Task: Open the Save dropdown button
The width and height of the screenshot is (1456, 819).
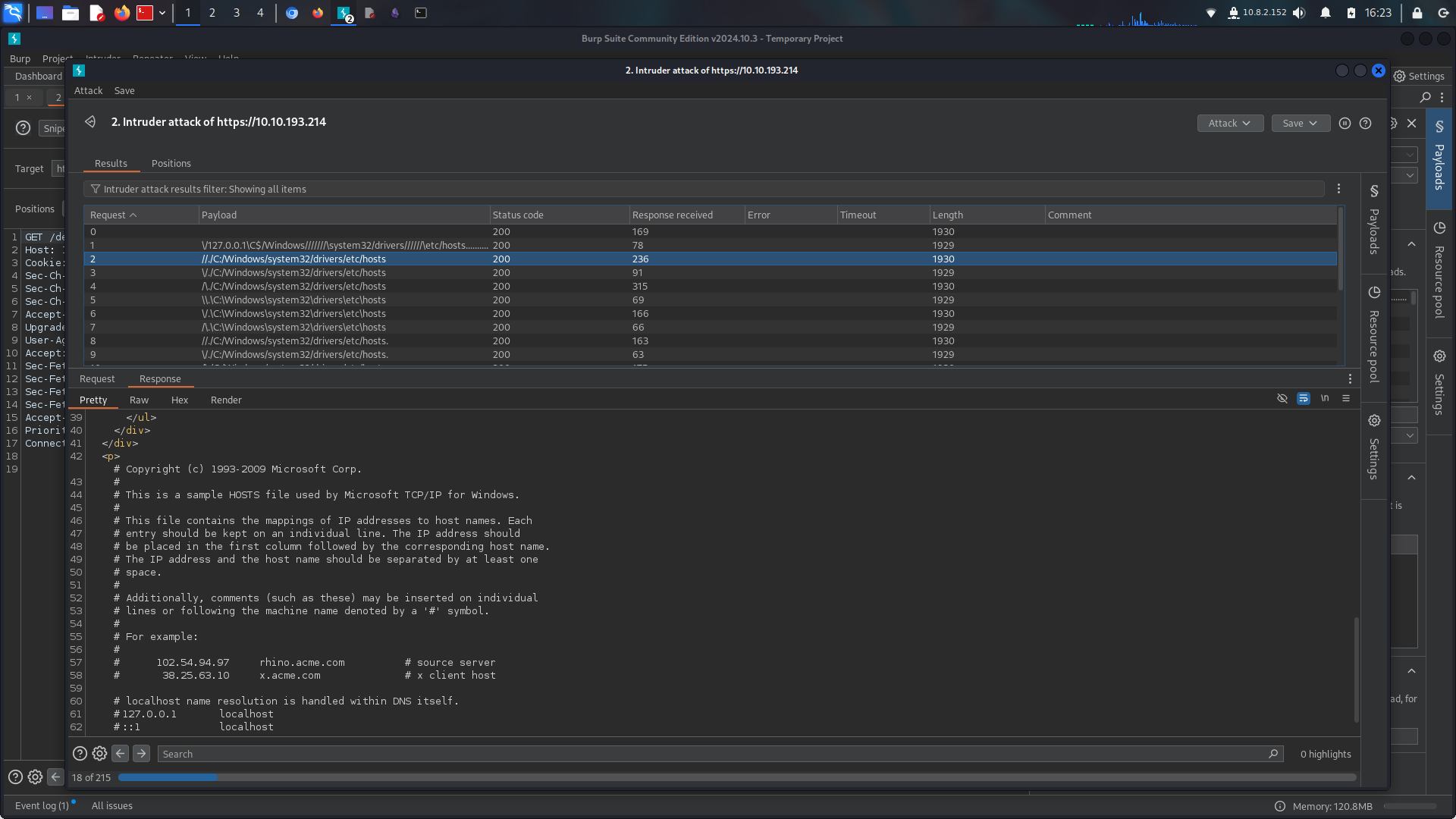Action: coord(1301,123)
